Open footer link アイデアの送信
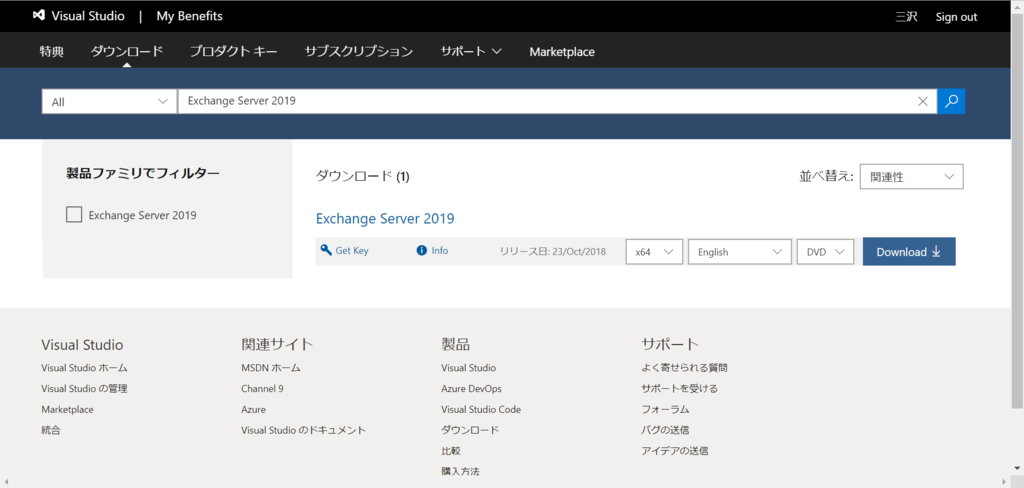1024x488 pixels. click(x=675, y=451)
